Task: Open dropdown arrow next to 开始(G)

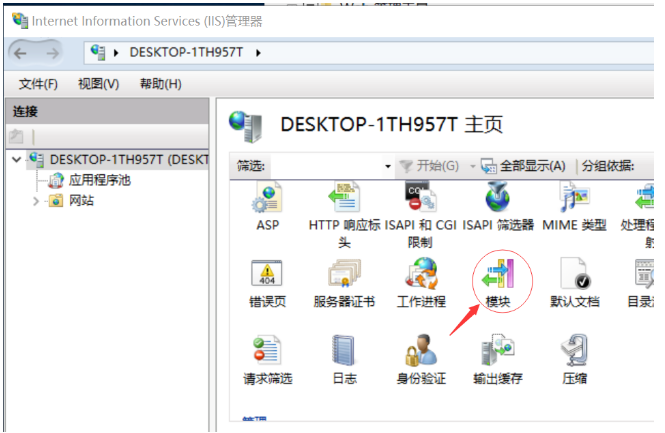Action: 472,166
